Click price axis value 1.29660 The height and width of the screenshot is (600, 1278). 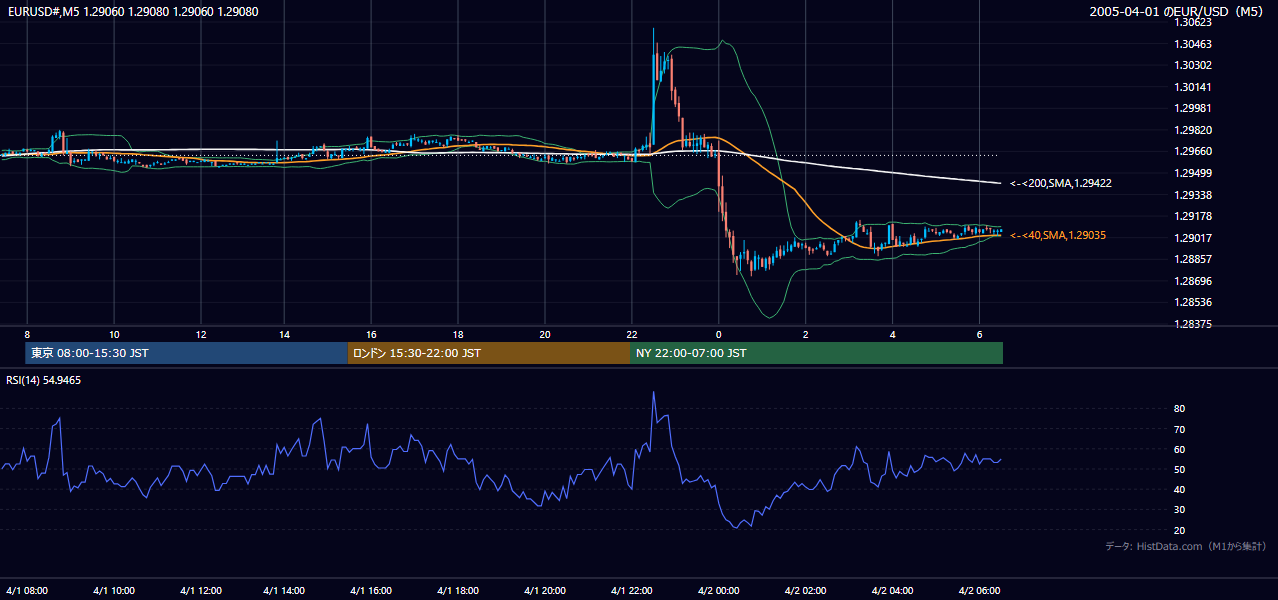(x=1194, y=151)
